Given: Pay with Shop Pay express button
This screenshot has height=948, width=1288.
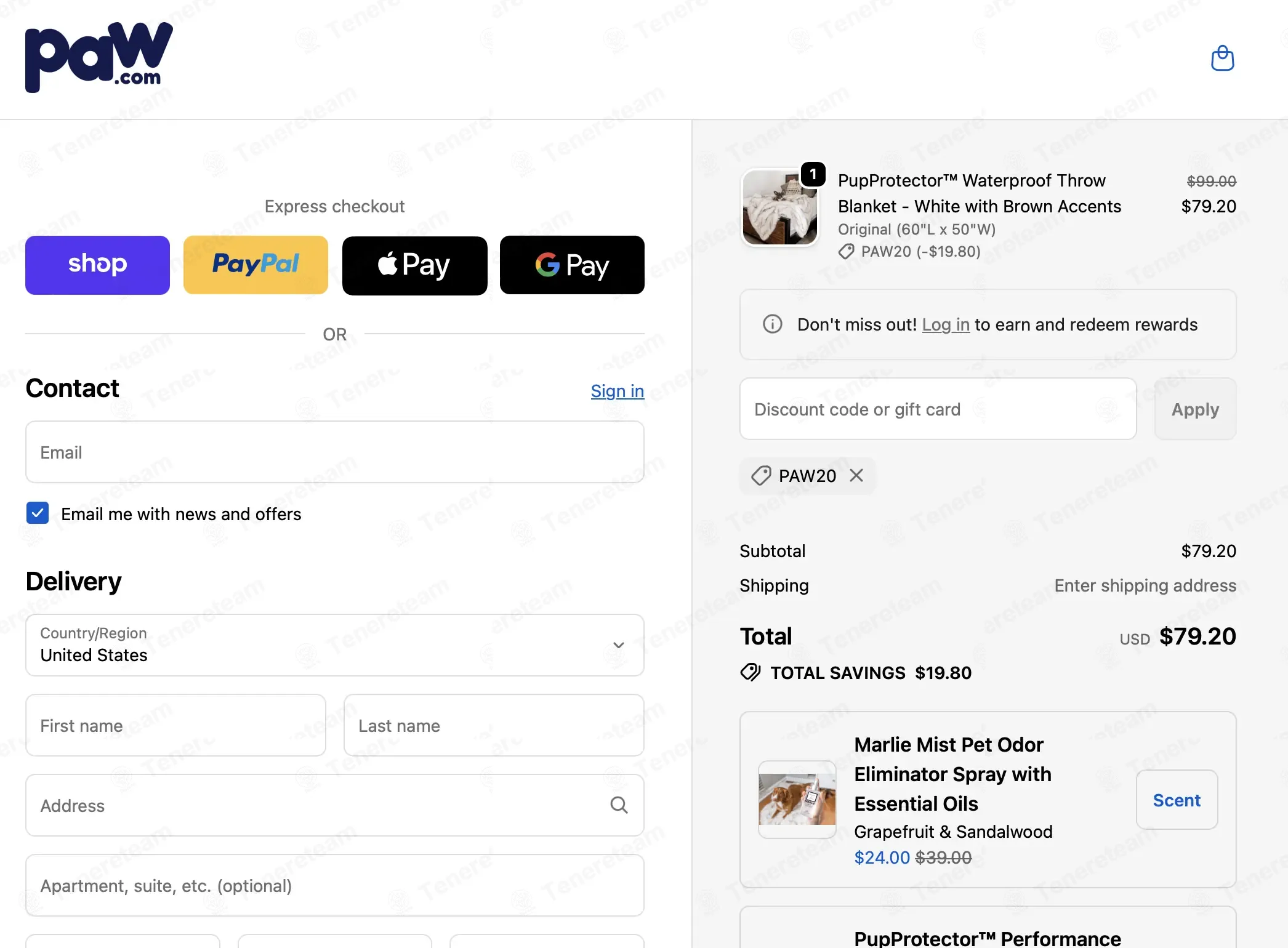Looking at the screenshot, I should (97, 265).
